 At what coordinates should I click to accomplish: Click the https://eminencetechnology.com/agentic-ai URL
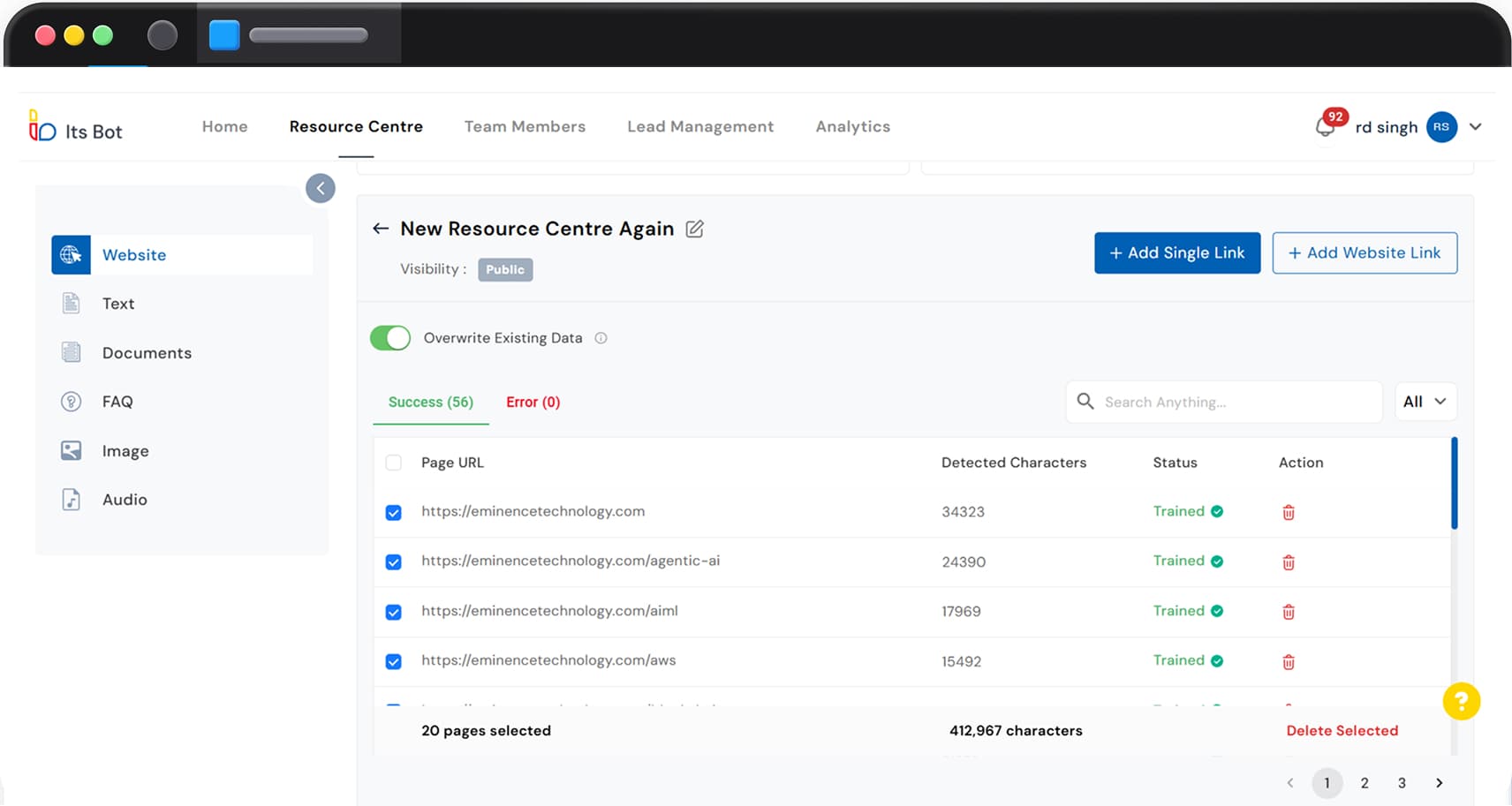pyautogui.click(x=571, y=561)
